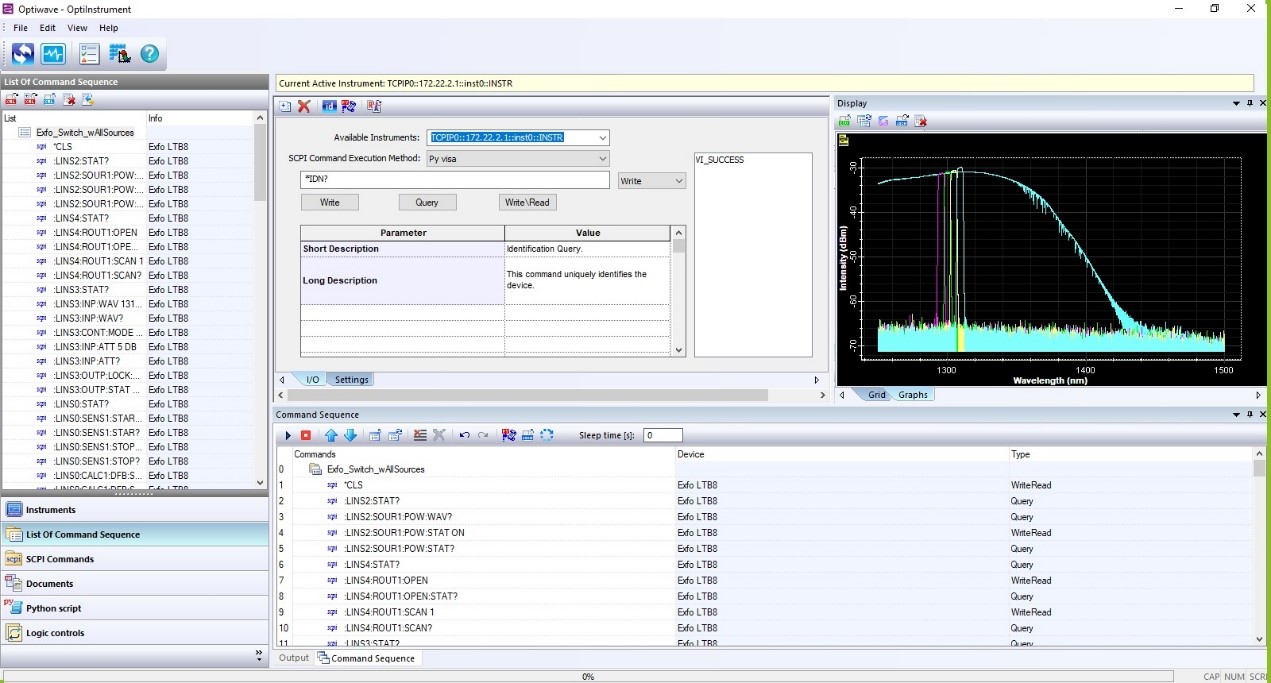Open the Help menu
The image size is (1271, 683).
click(x=108, y=28)
